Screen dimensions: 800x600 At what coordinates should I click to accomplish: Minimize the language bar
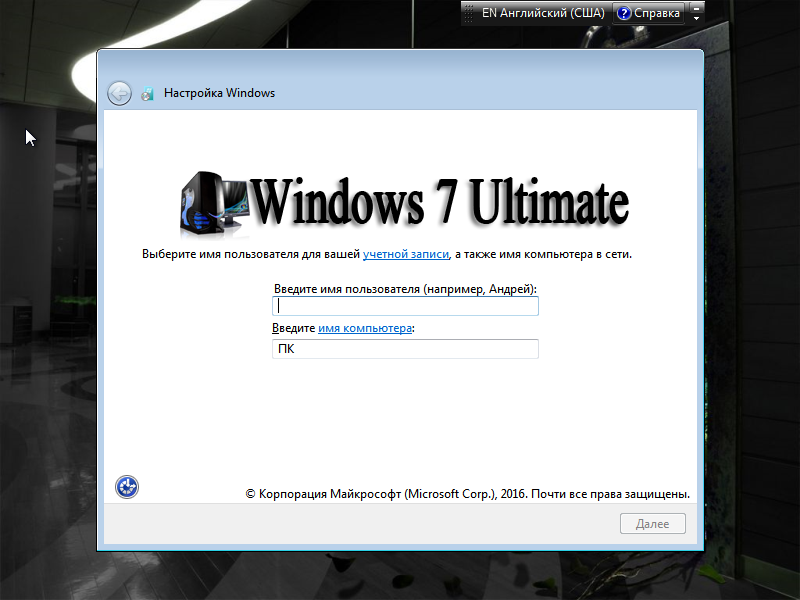(696, 8)
